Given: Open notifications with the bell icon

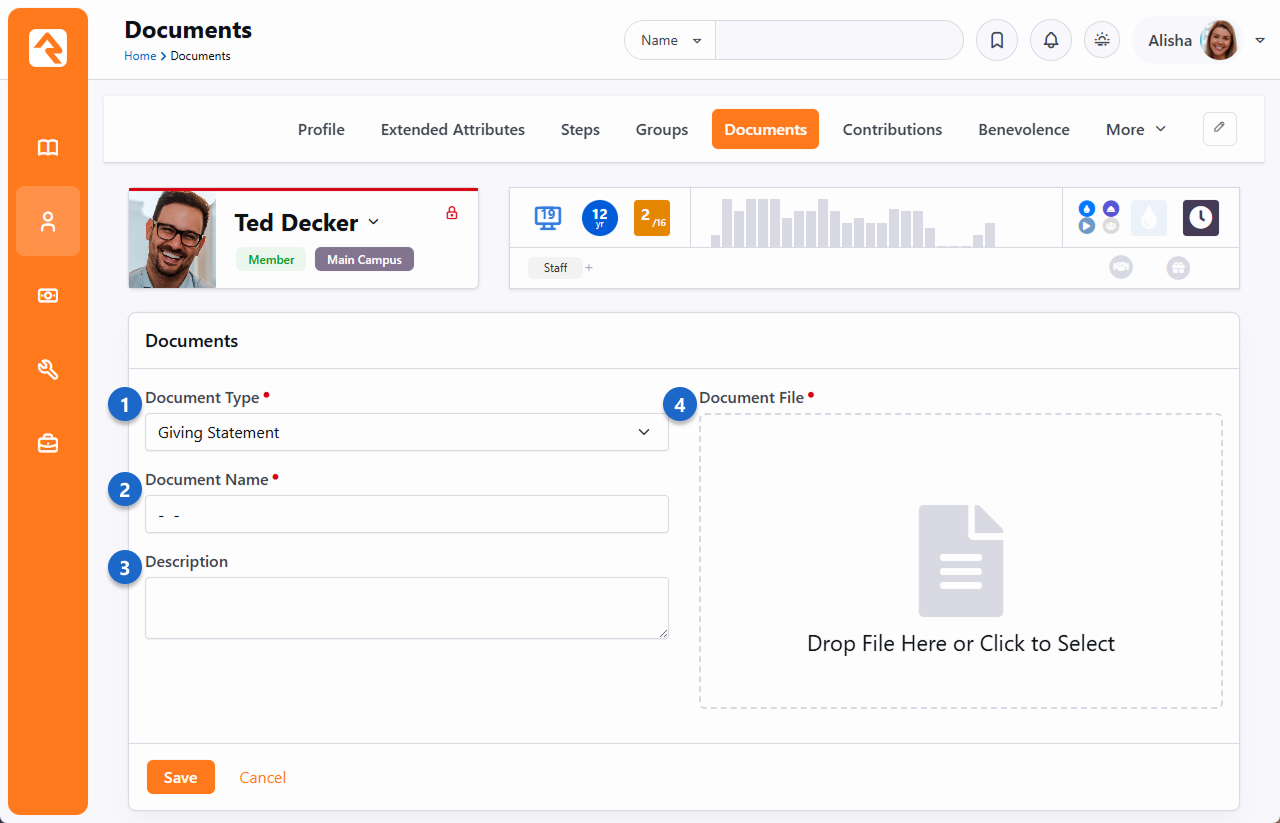Looking at the screenshot, I should click(1050, 41).
